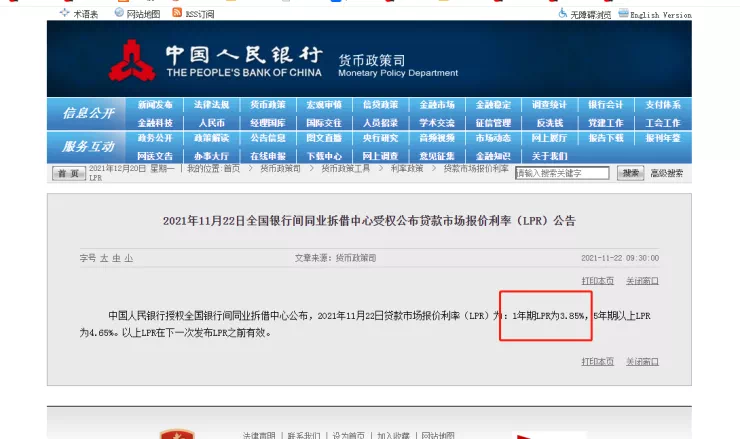Viewport: 740px width, 439px height.
Task: Focus the search keyword input field
Action: [x=561, y=173]
